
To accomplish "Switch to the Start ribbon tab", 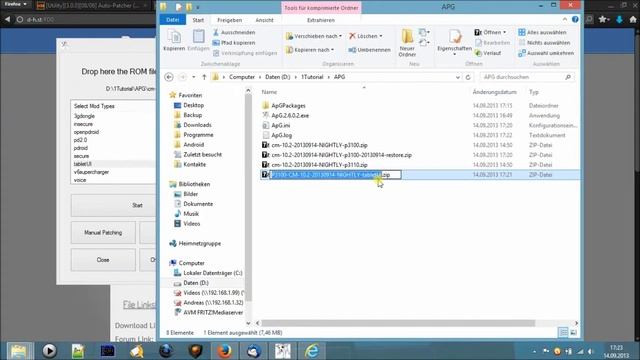I will (x=198, y=20).
